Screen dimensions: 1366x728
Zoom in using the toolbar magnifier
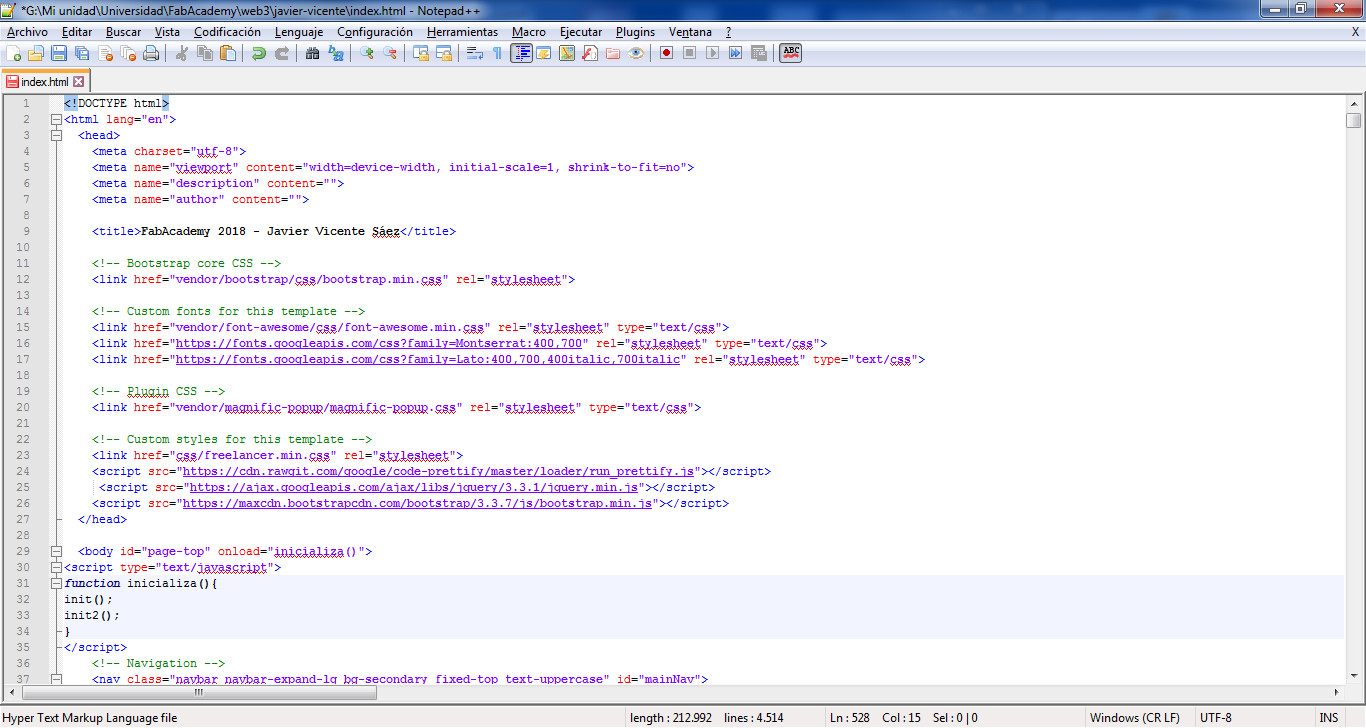pos(367,53)
